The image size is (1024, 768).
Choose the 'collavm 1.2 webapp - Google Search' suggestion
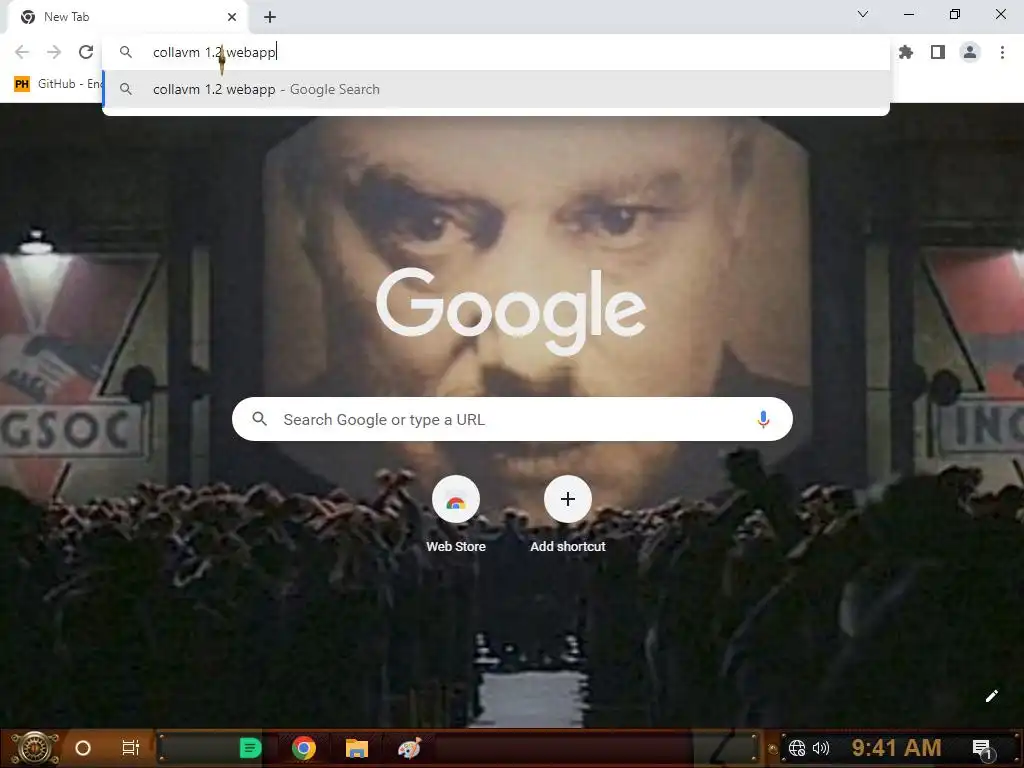[496, 89]
